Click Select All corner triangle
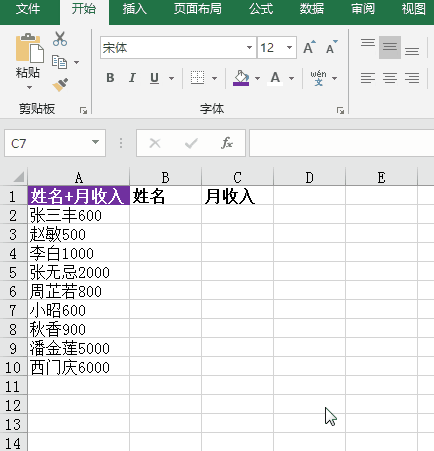Screen dimensions: 434x451 pos(19,177)
